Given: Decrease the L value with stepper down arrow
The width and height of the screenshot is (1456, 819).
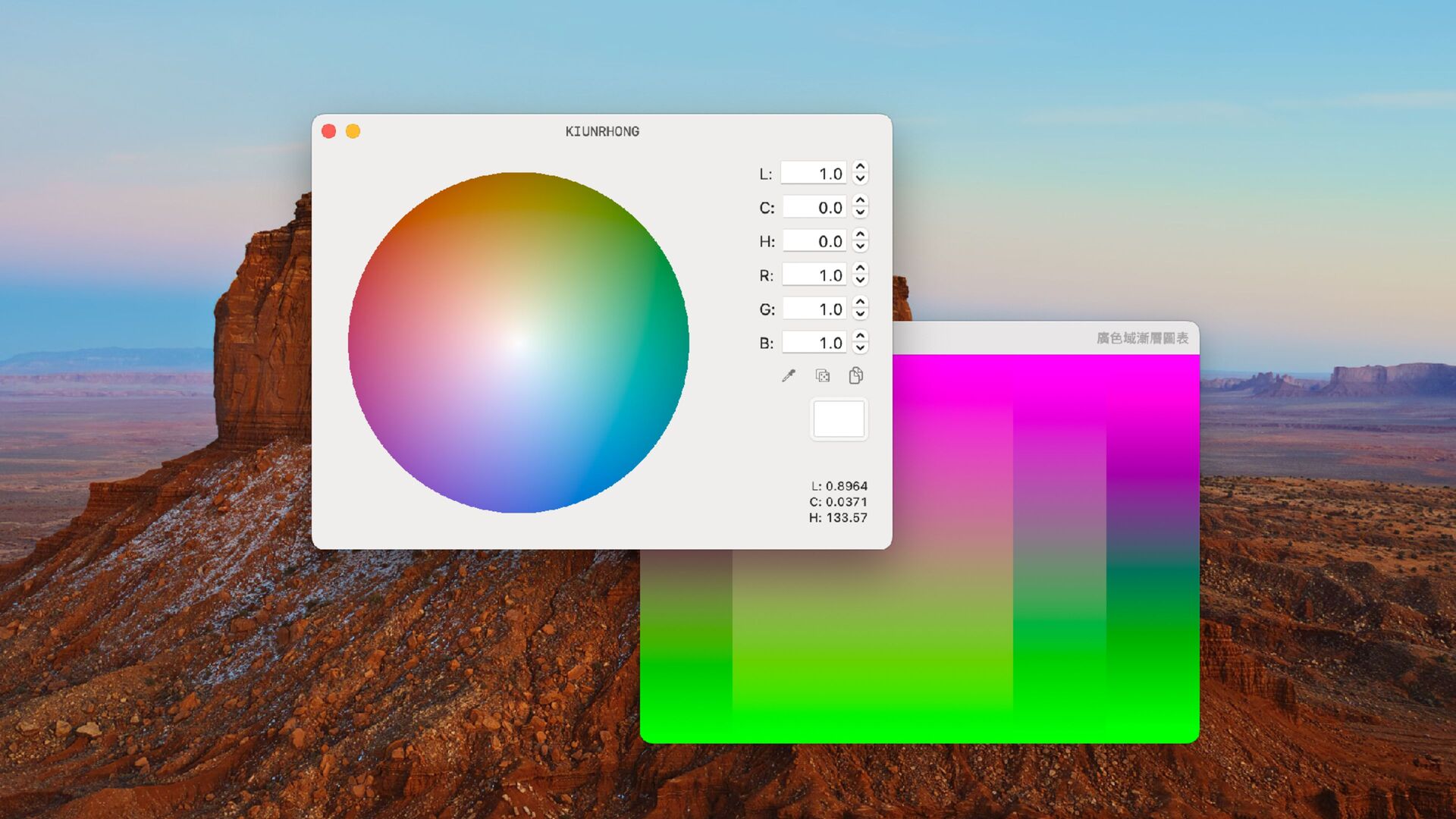Looking at the screenshot, I should click(860, 180).
